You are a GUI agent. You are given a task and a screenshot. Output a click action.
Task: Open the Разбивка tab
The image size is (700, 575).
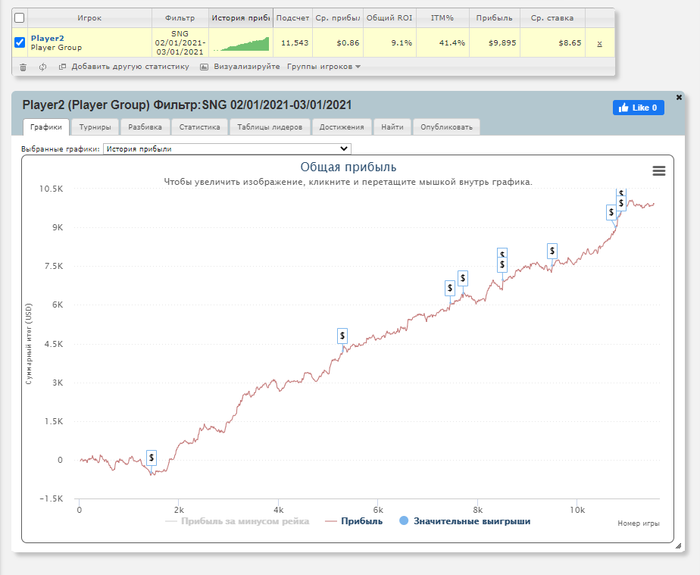coord(145,127)
